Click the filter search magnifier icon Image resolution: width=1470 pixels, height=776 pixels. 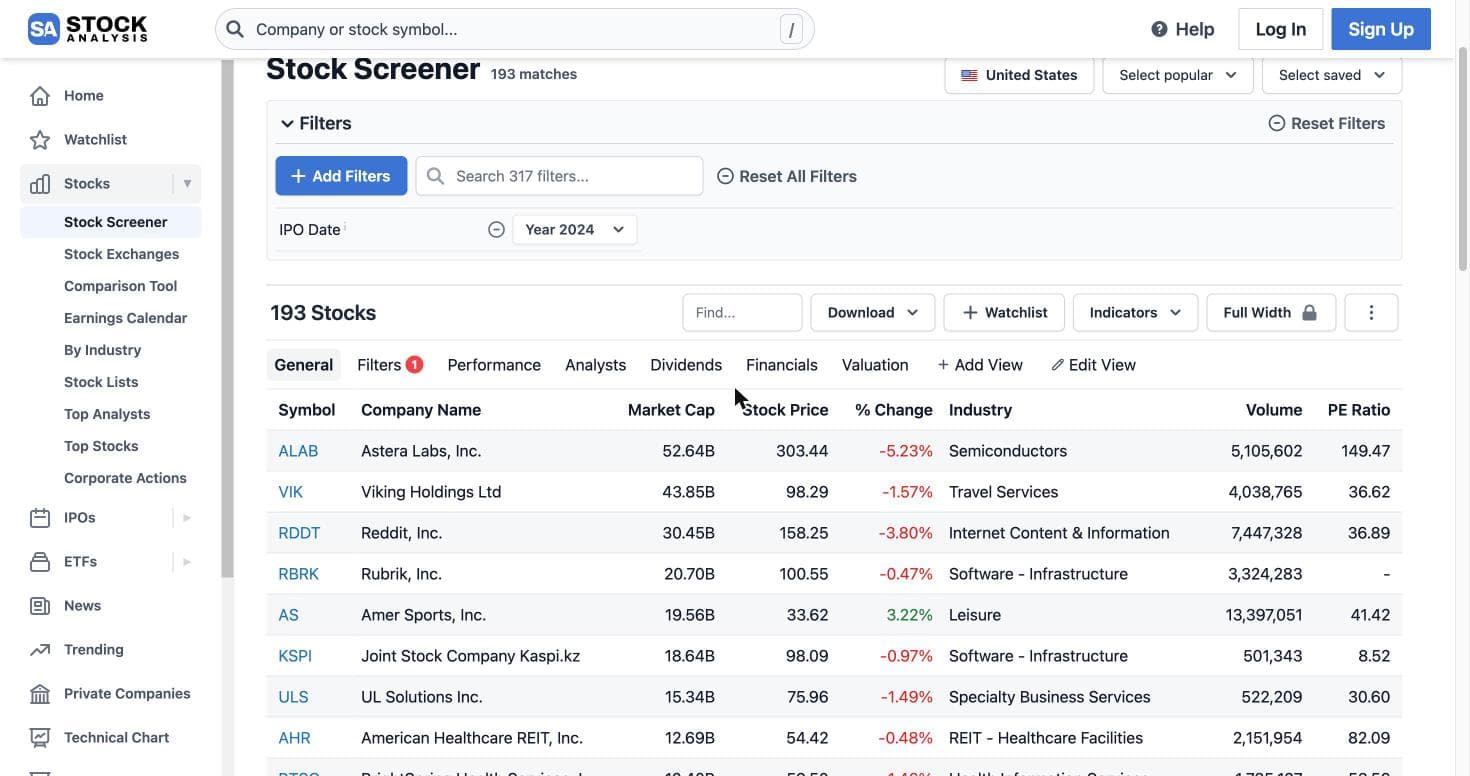pyautogui.click(x=435, y=176)
